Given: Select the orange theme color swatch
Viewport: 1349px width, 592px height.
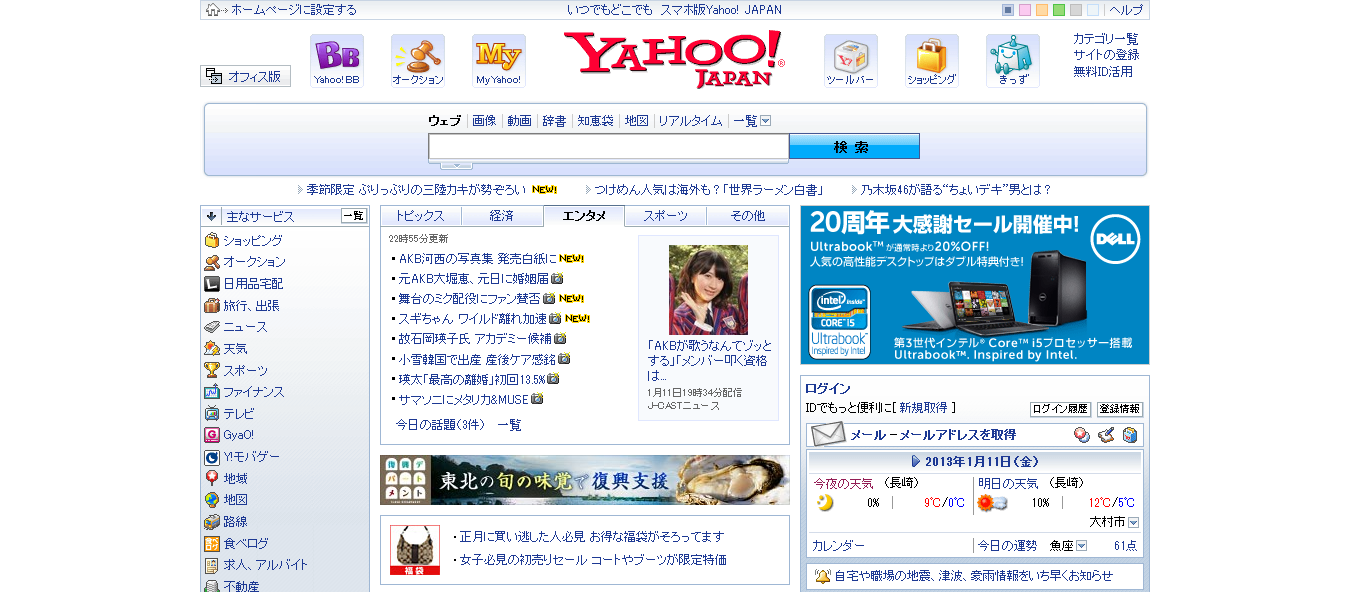Looking at the screenshot, I should [1042, 10].
